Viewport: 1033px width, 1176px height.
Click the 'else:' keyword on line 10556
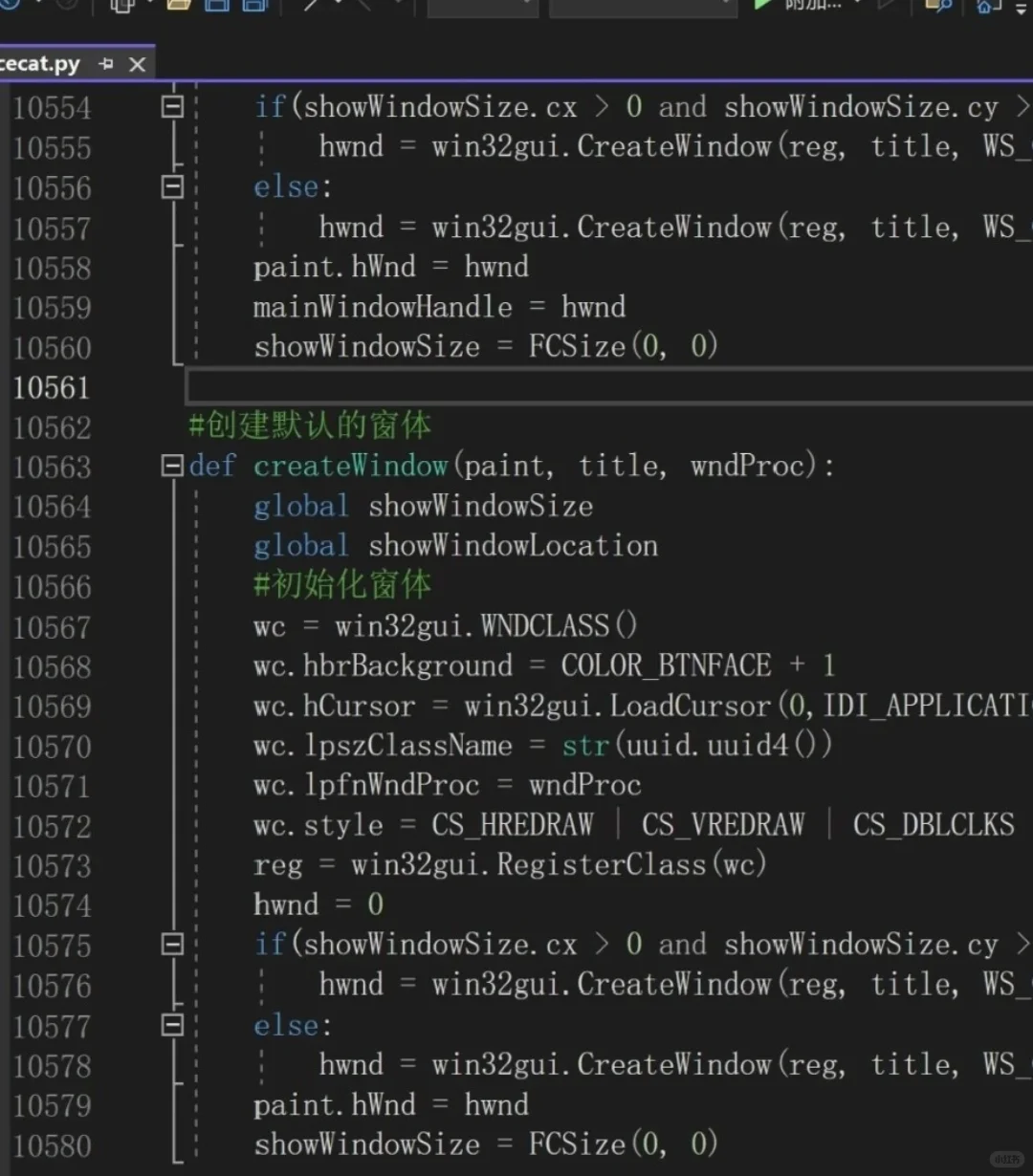click(x=293, y=186)
